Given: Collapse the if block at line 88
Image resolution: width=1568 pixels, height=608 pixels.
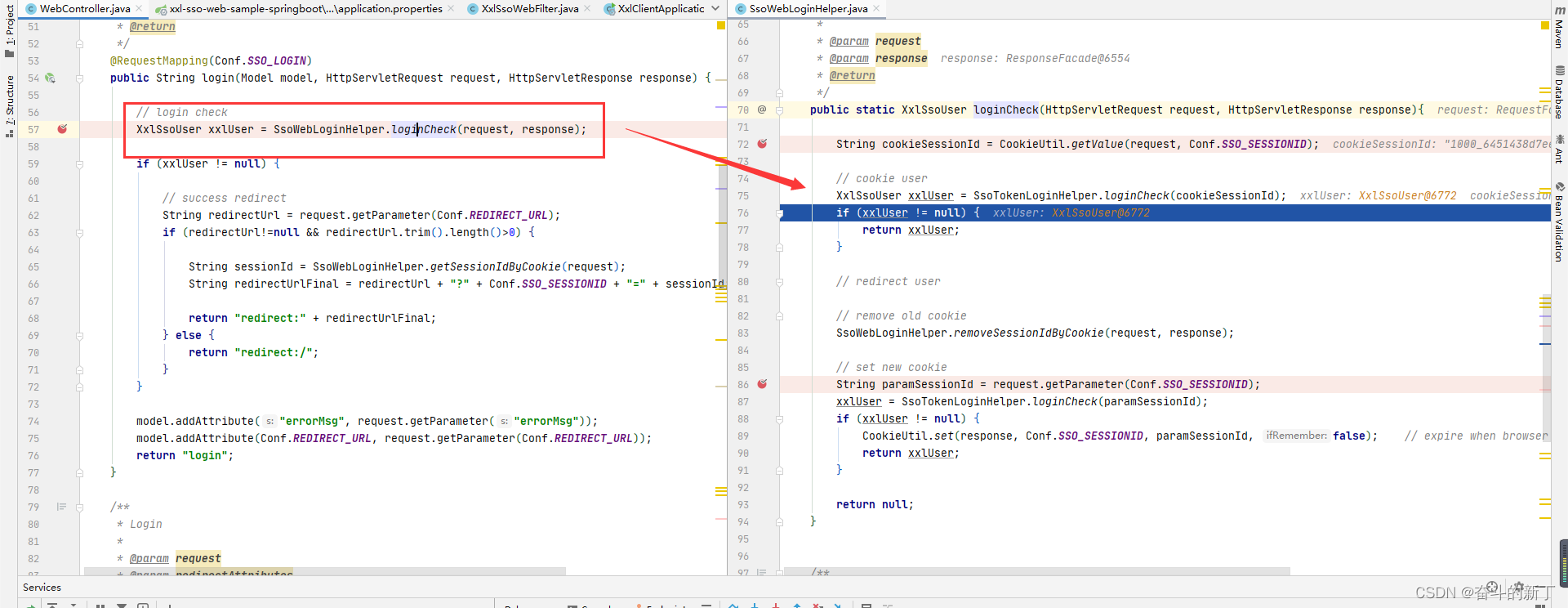Looking at the screenshot, I should click(779, 419).
